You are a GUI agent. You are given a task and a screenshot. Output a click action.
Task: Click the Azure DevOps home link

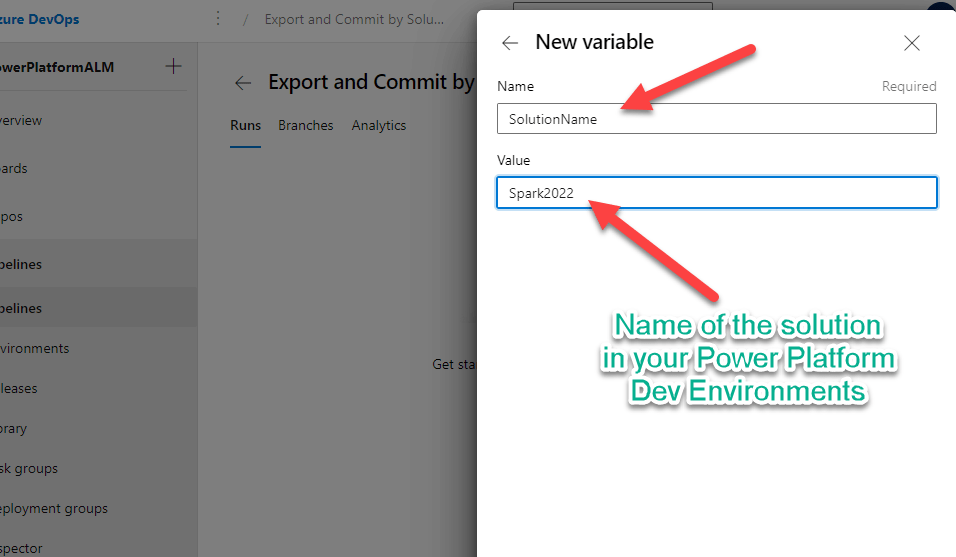coord(40,19)
